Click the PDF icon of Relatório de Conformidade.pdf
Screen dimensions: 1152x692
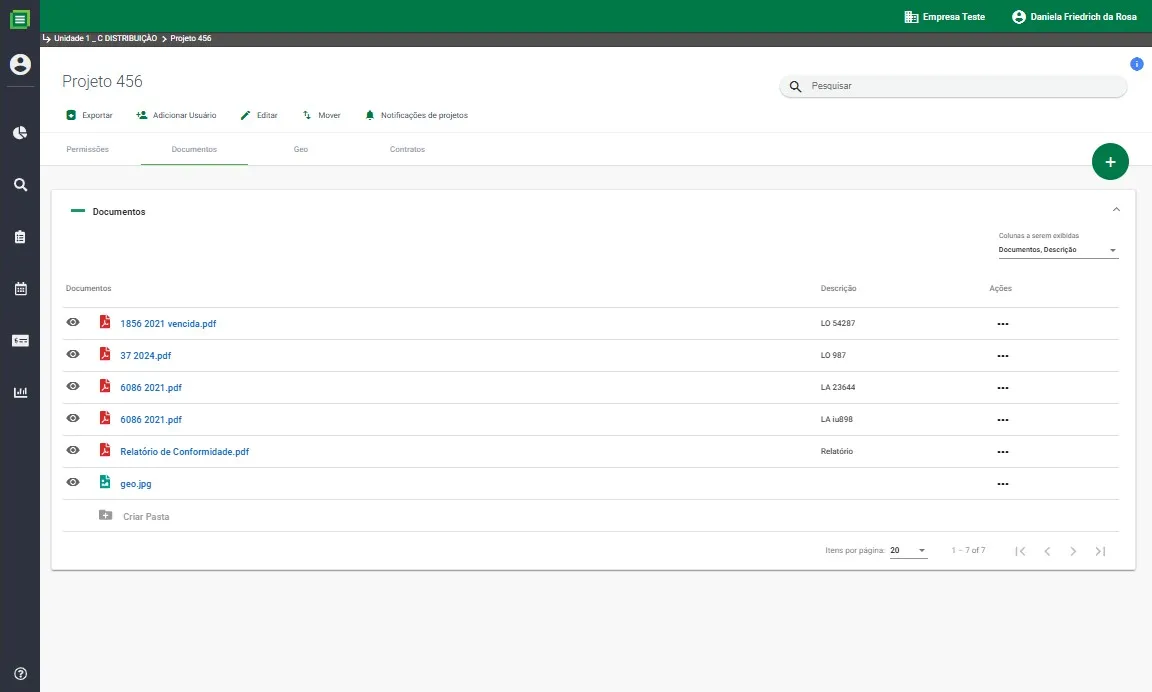[x=105, y=450]
